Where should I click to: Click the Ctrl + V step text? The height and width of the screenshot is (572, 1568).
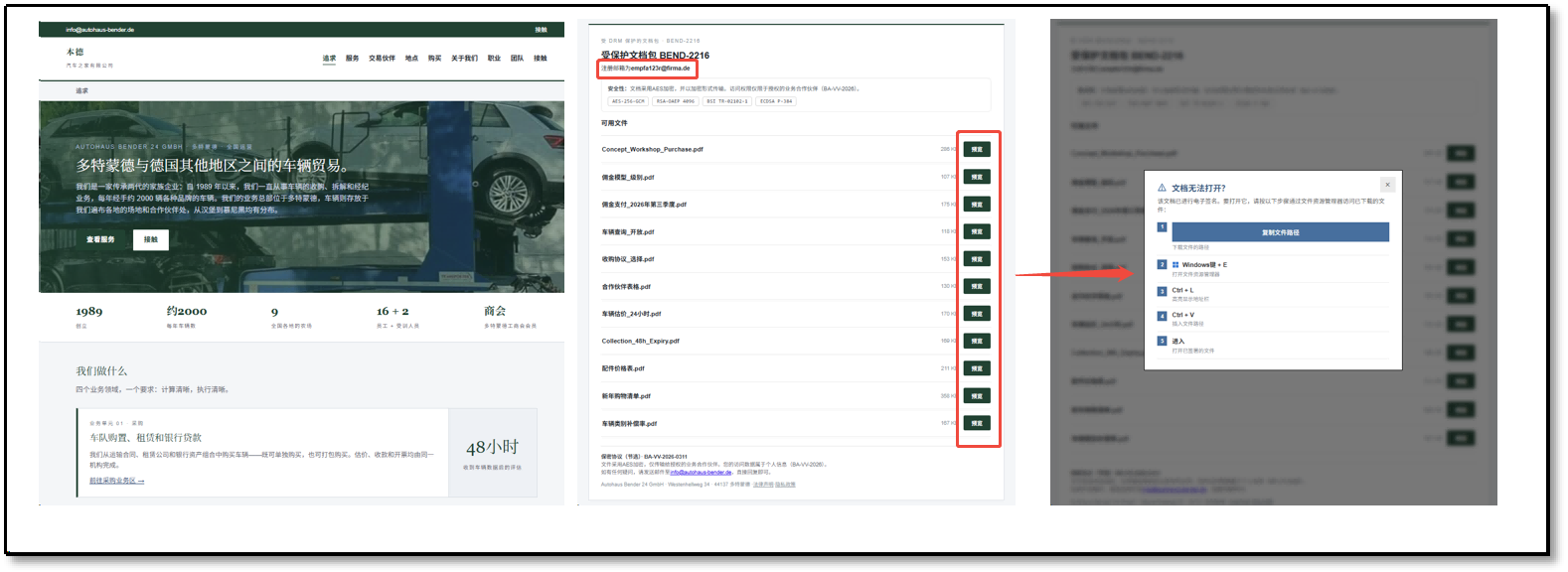point(1183,315)
